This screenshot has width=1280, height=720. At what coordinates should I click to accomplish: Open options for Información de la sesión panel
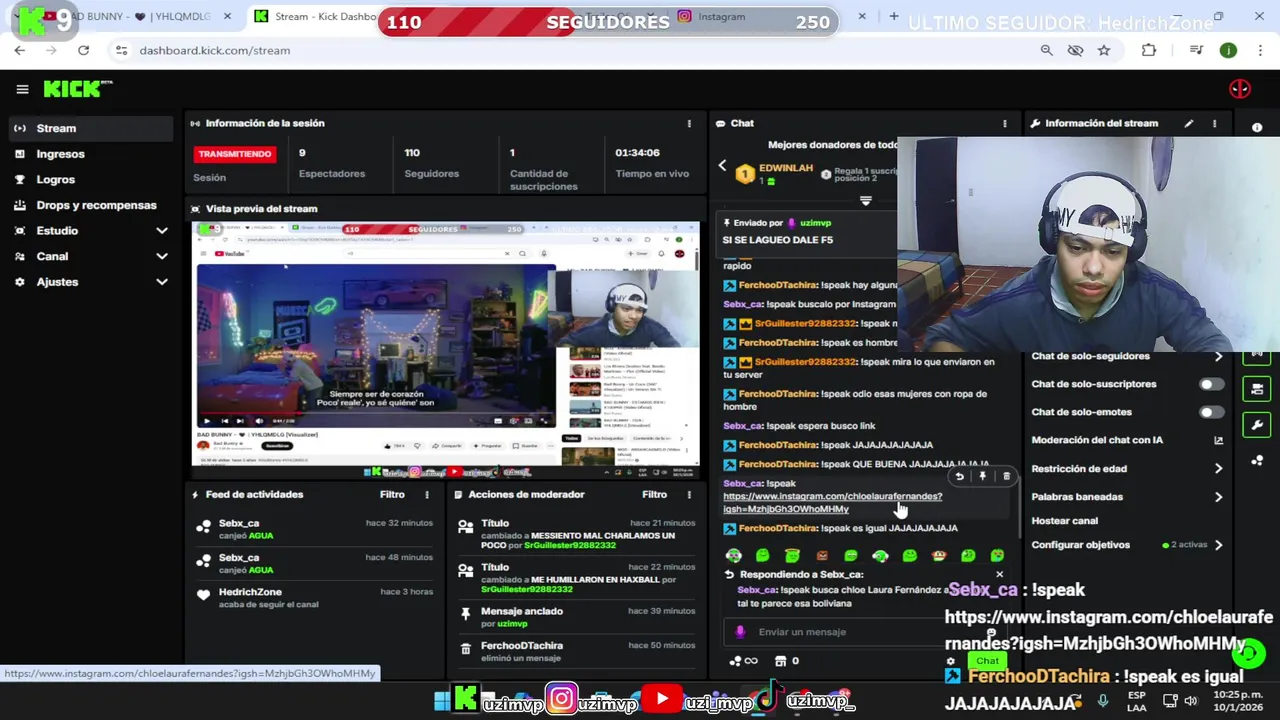(689, 123)
